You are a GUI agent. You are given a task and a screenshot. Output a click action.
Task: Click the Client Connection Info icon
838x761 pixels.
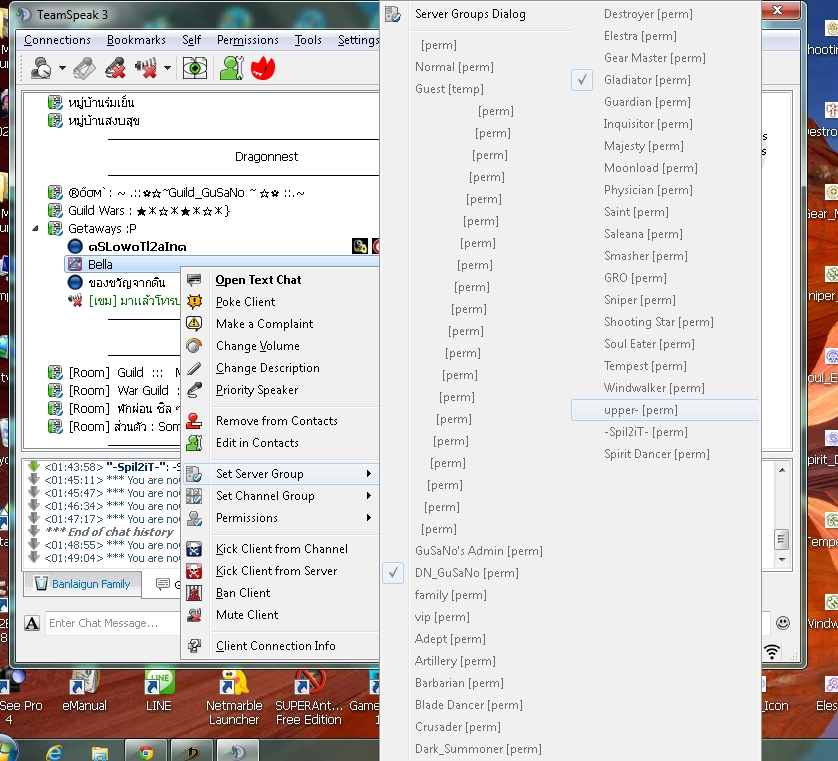(194, 646)
